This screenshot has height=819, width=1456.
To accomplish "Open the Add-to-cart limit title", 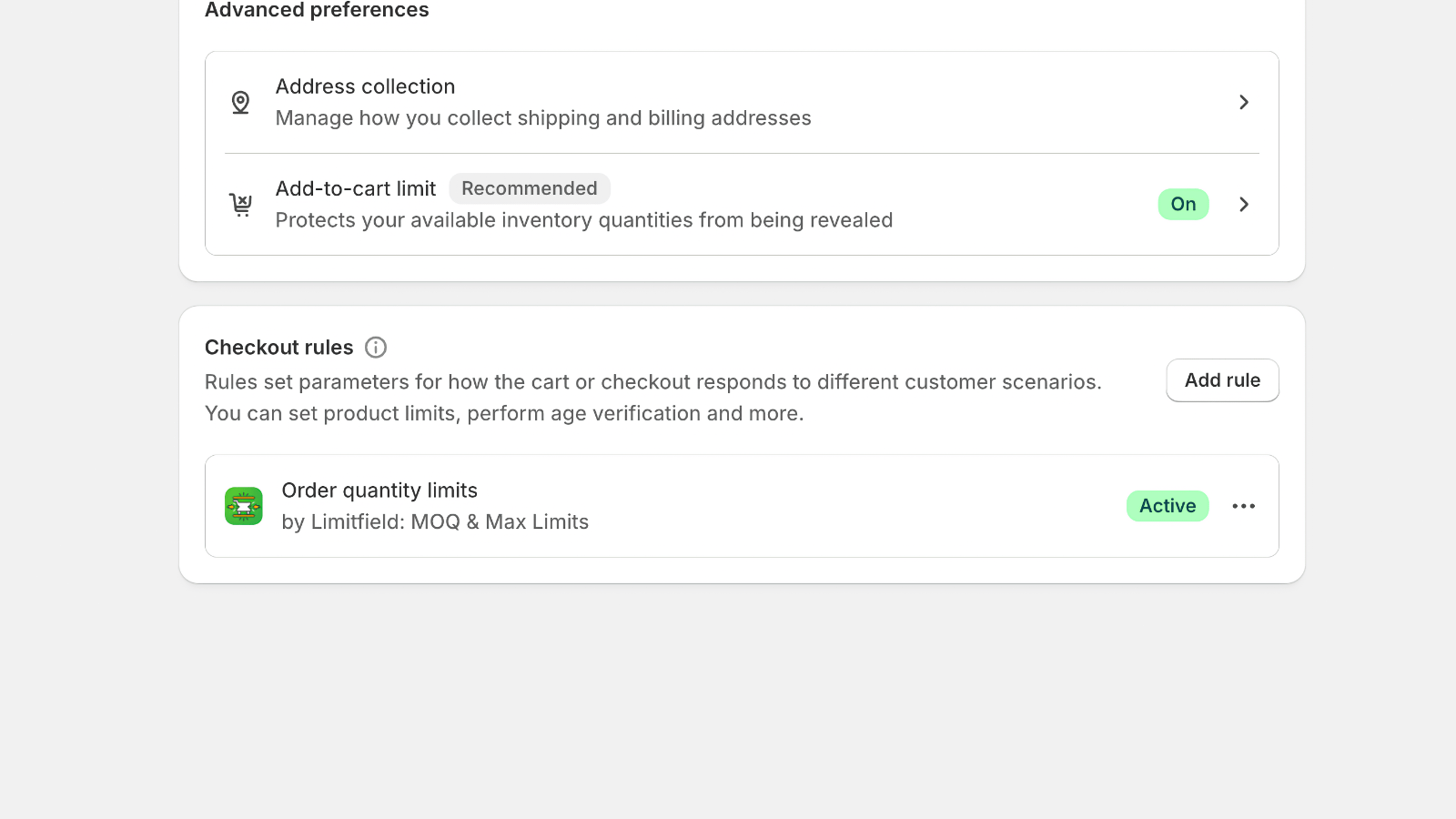I will pos(356,188).
